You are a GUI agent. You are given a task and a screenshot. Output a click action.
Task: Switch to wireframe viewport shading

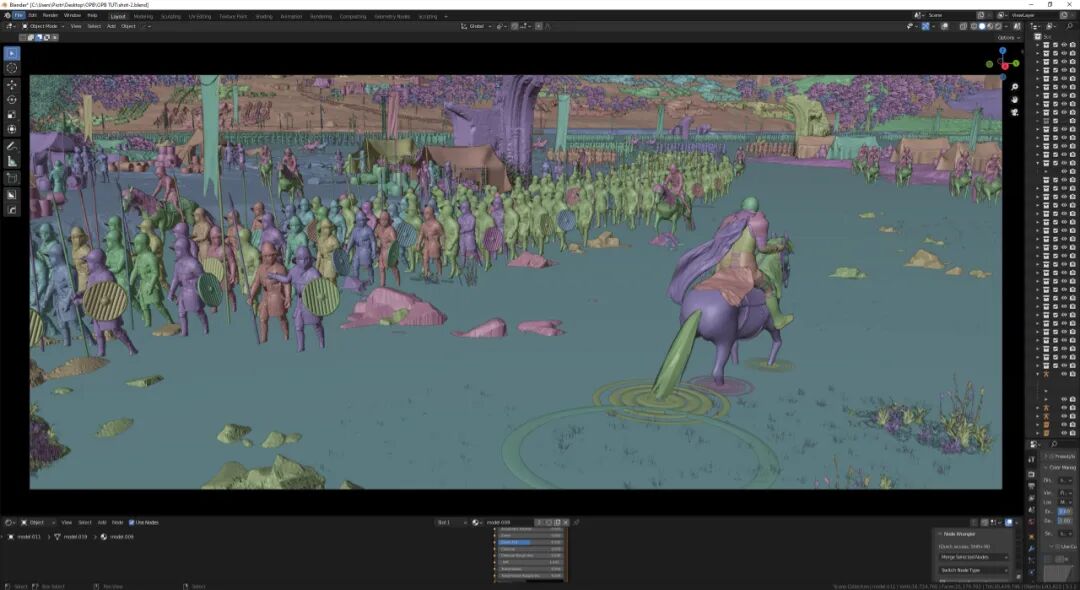click(973, 26)
